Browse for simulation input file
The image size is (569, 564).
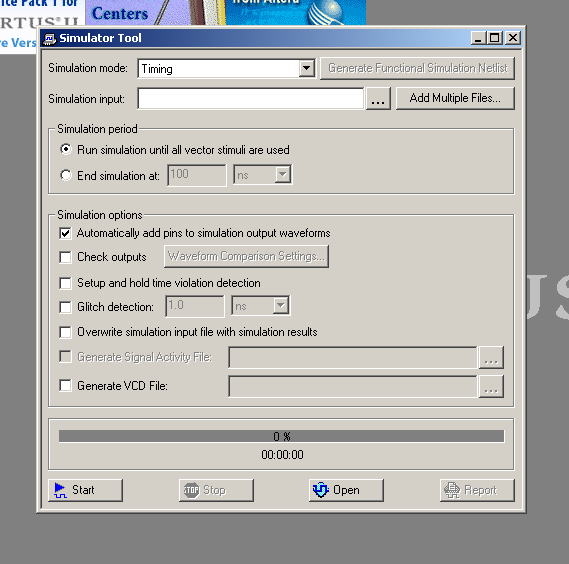tap(378, 98)
